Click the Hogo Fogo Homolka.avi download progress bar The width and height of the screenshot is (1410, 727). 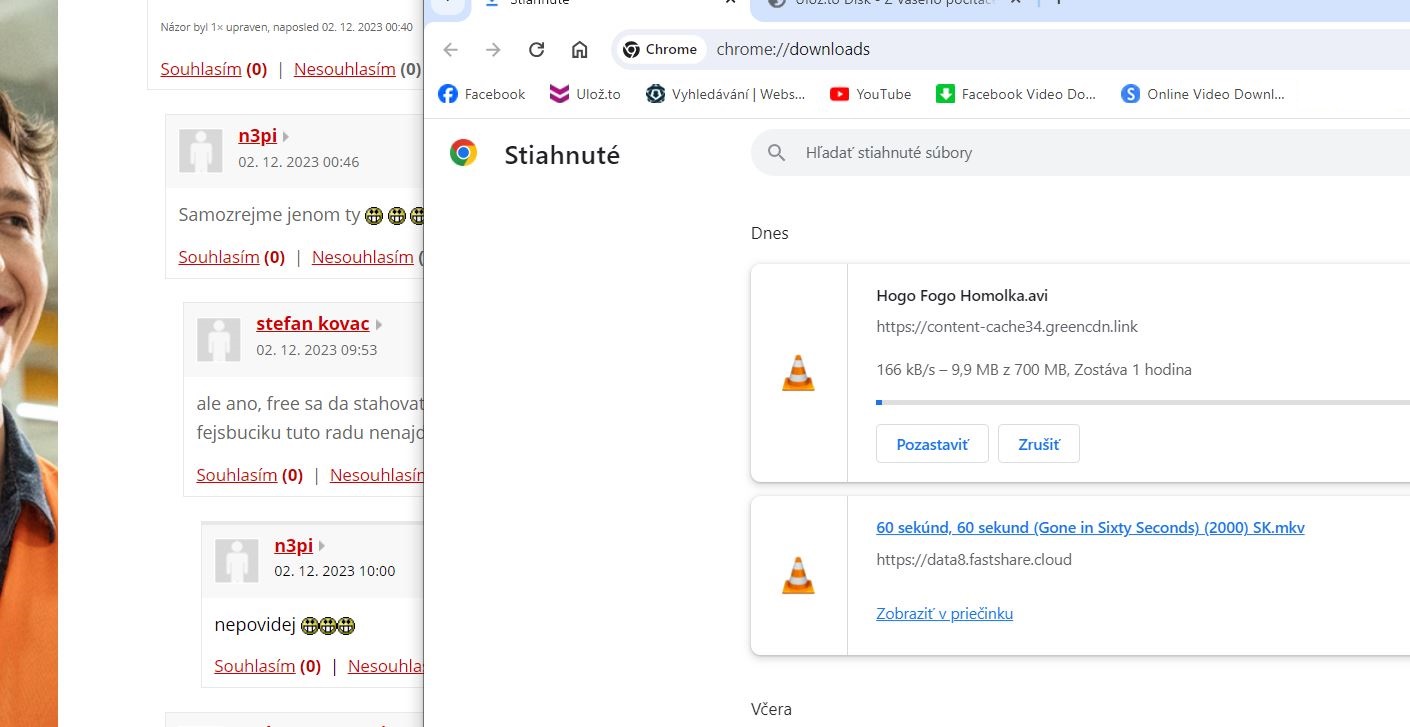(1143, 402)
